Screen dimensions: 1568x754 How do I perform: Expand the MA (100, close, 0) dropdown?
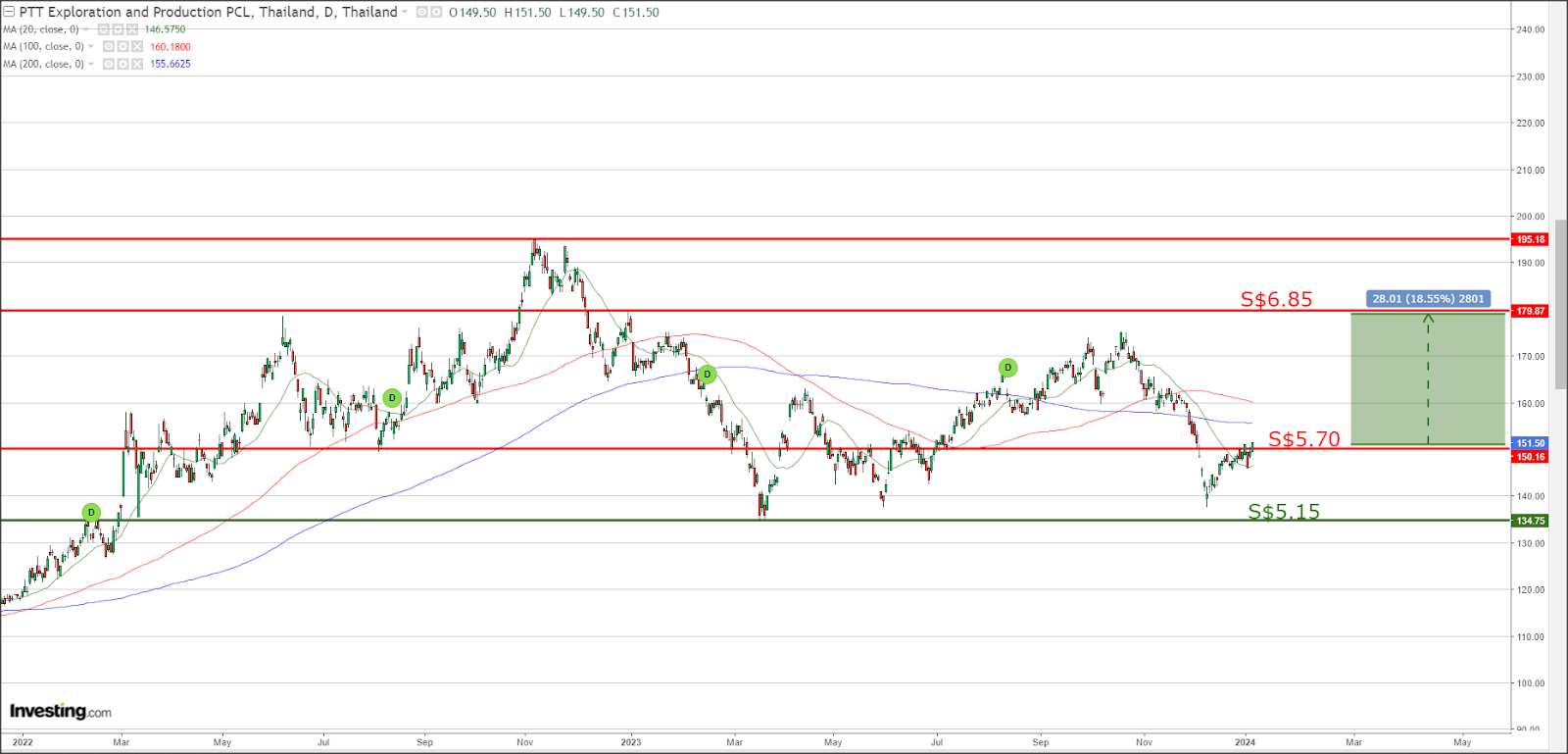click(91, 47)
